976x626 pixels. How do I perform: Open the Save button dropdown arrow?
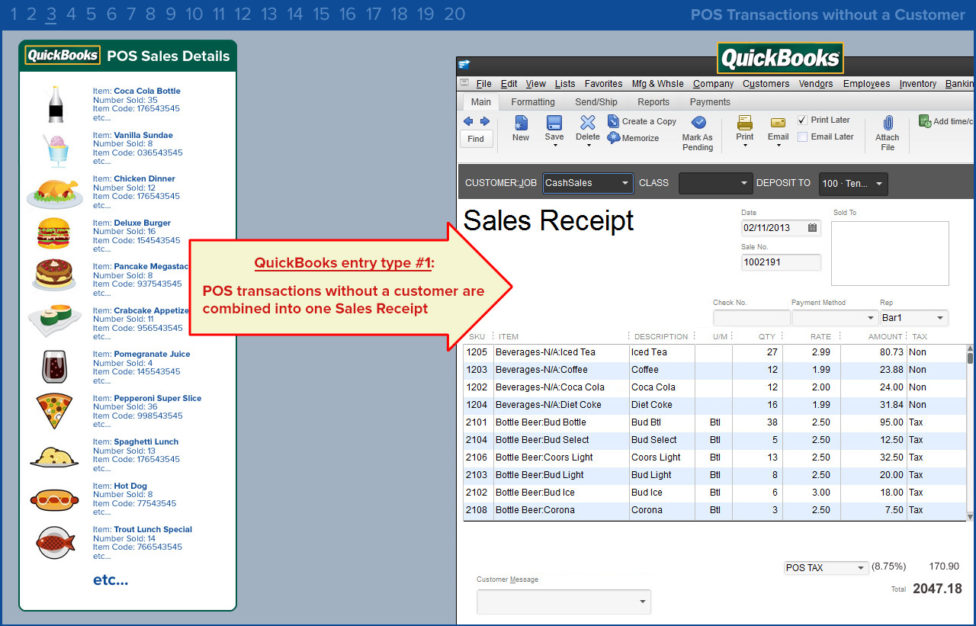point(555,146)
